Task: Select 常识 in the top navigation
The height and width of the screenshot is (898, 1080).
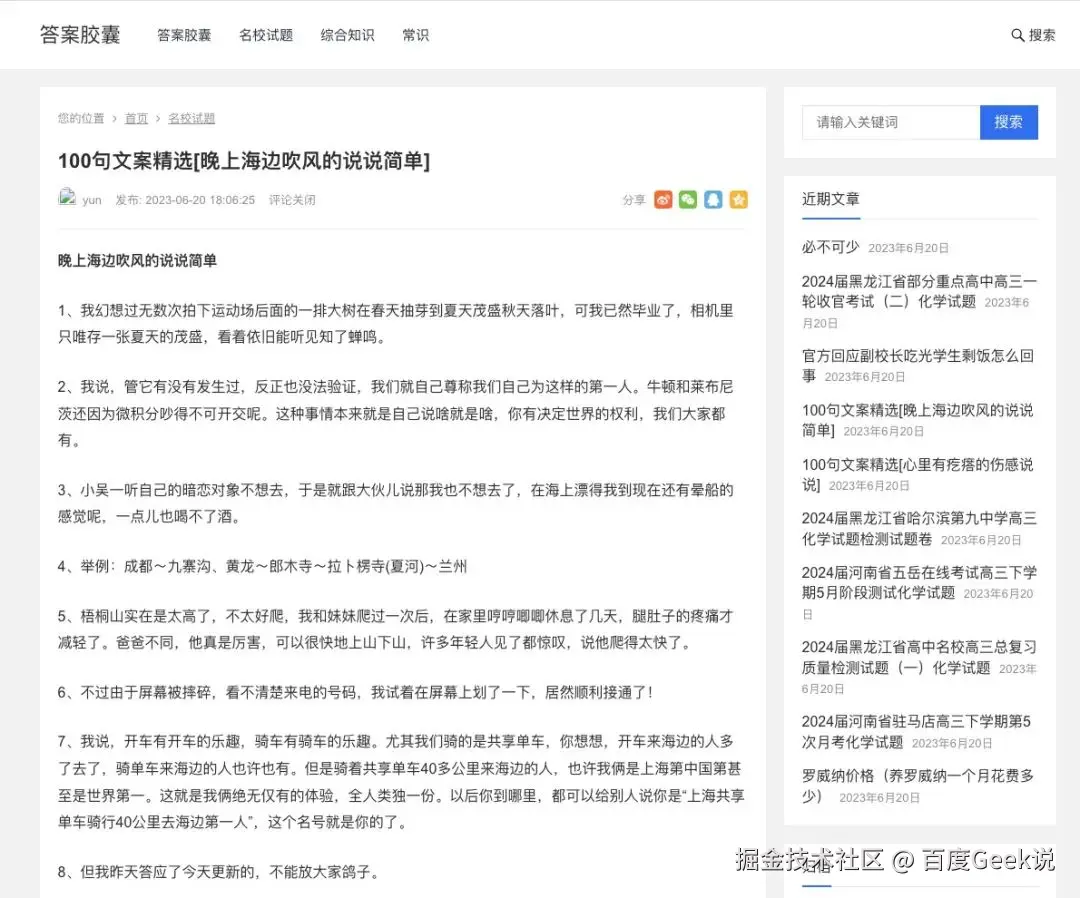Action: click(415, 35)
